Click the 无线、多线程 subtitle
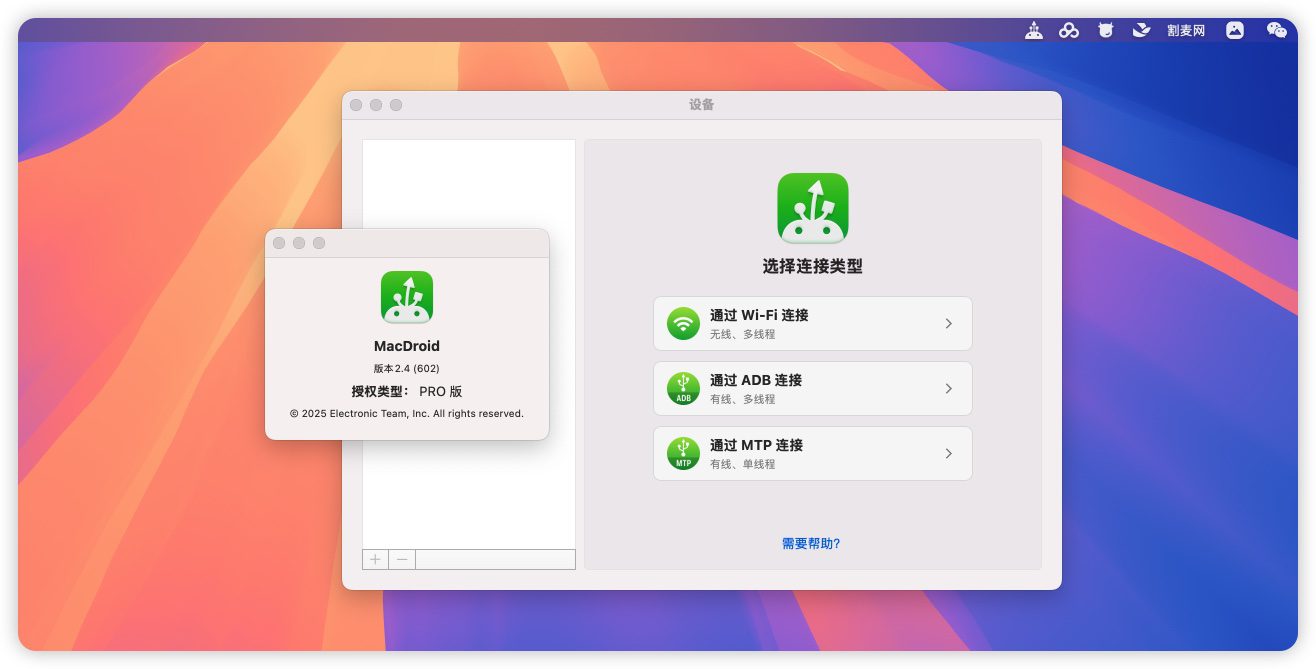 tap(743, 334)
